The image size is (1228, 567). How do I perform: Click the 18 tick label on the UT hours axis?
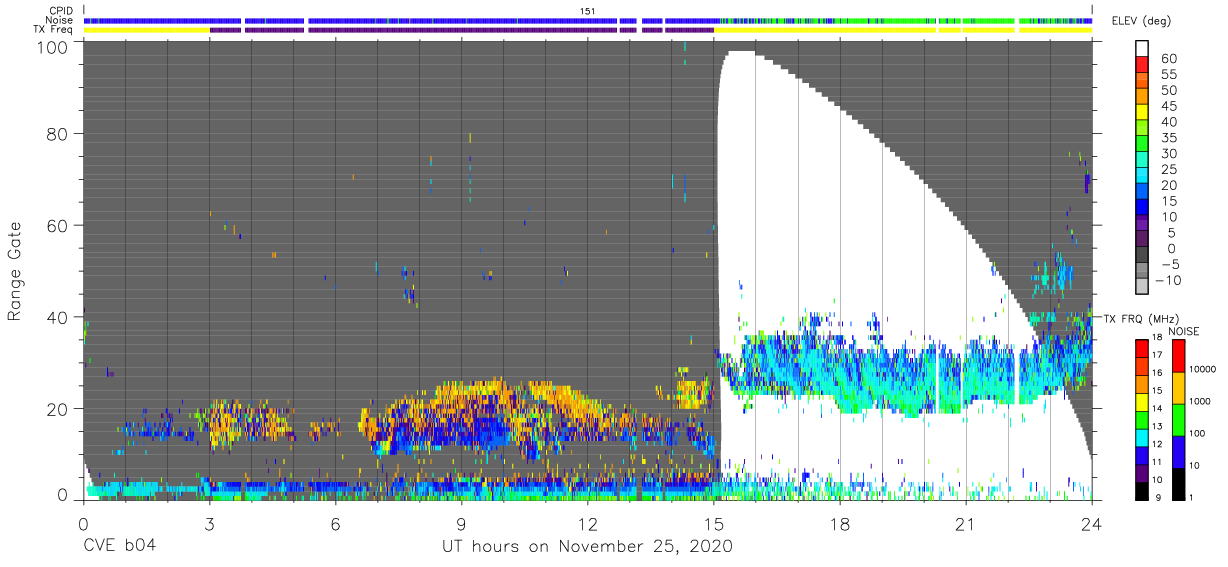point(840,524)
